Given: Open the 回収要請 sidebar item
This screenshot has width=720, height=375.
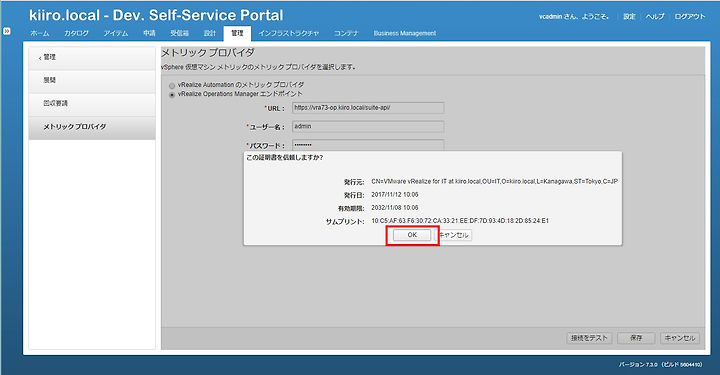Looking at the screenshot, I should 92,104.
